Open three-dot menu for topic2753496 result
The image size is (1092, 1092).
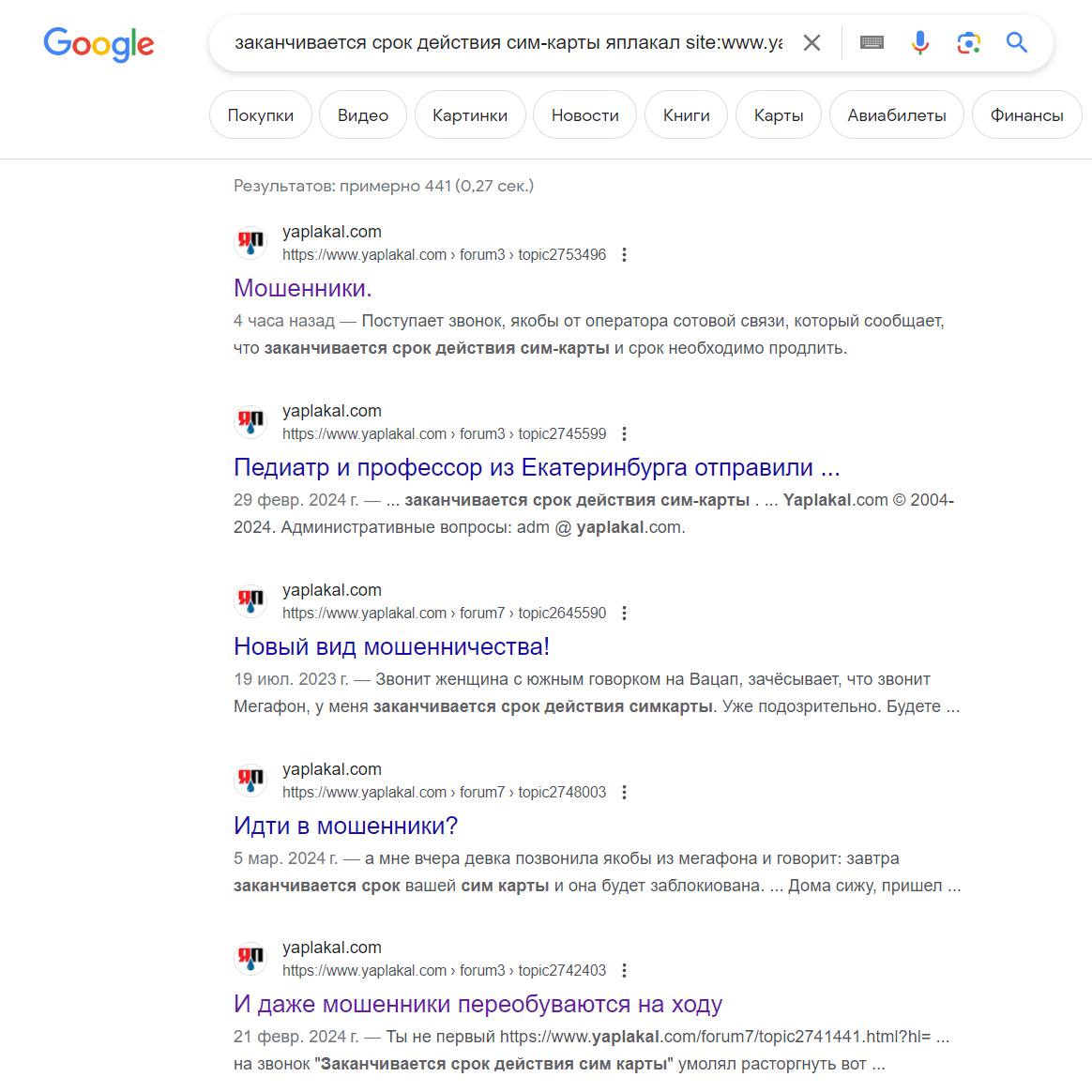[x=624, y=255]
